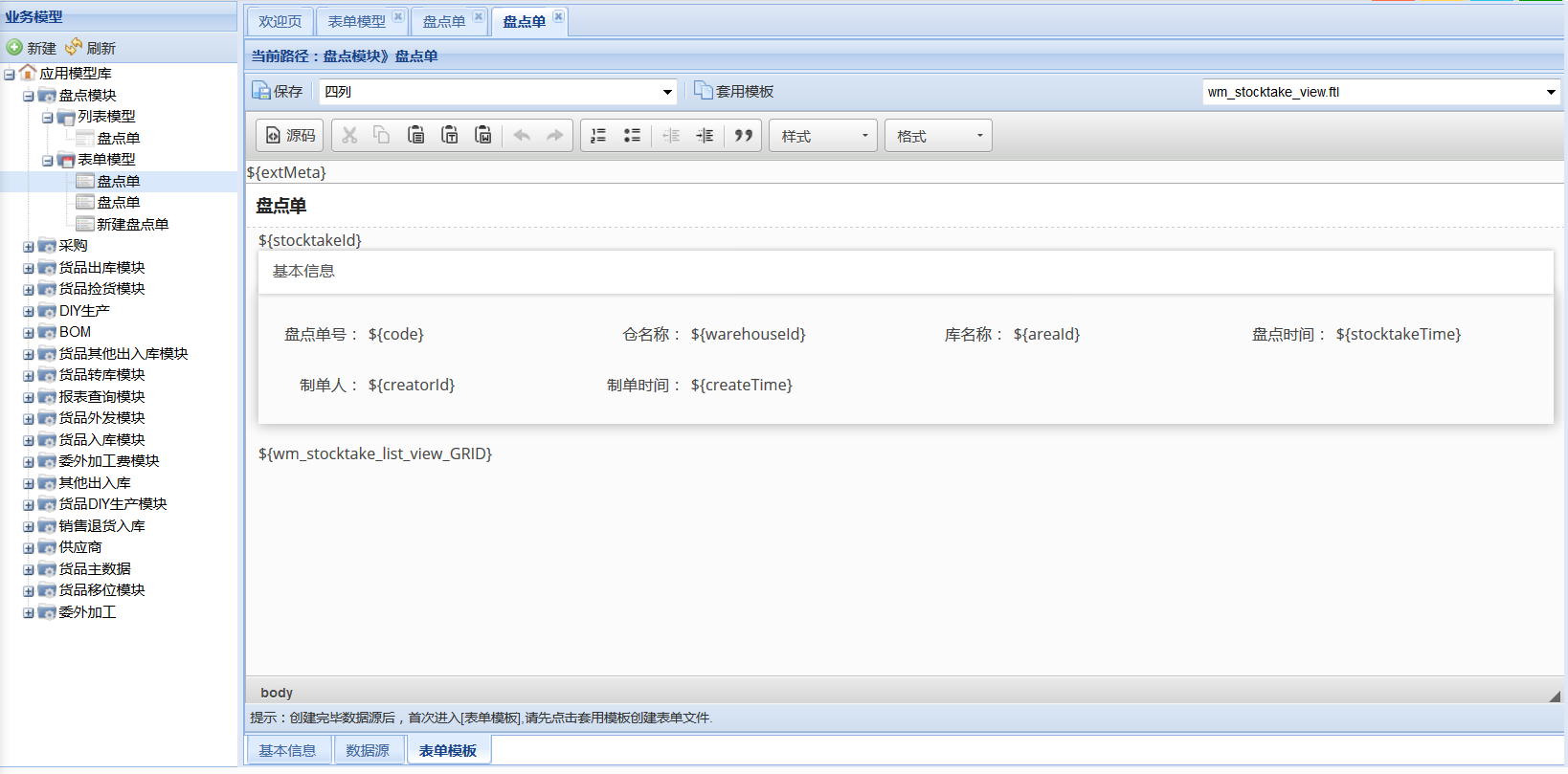Click the Block quote icon

tap(744, 136)
